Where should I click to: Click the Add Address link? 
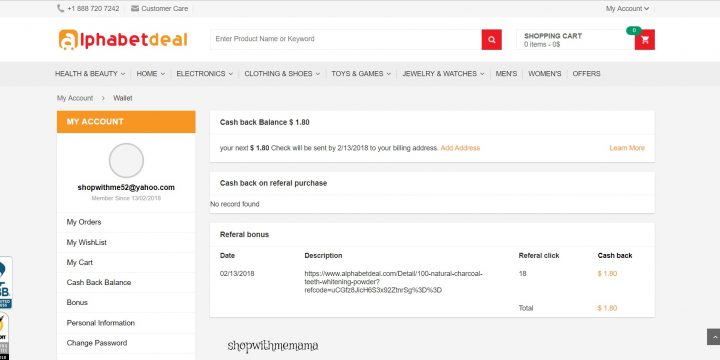click(x=460, y=148)
